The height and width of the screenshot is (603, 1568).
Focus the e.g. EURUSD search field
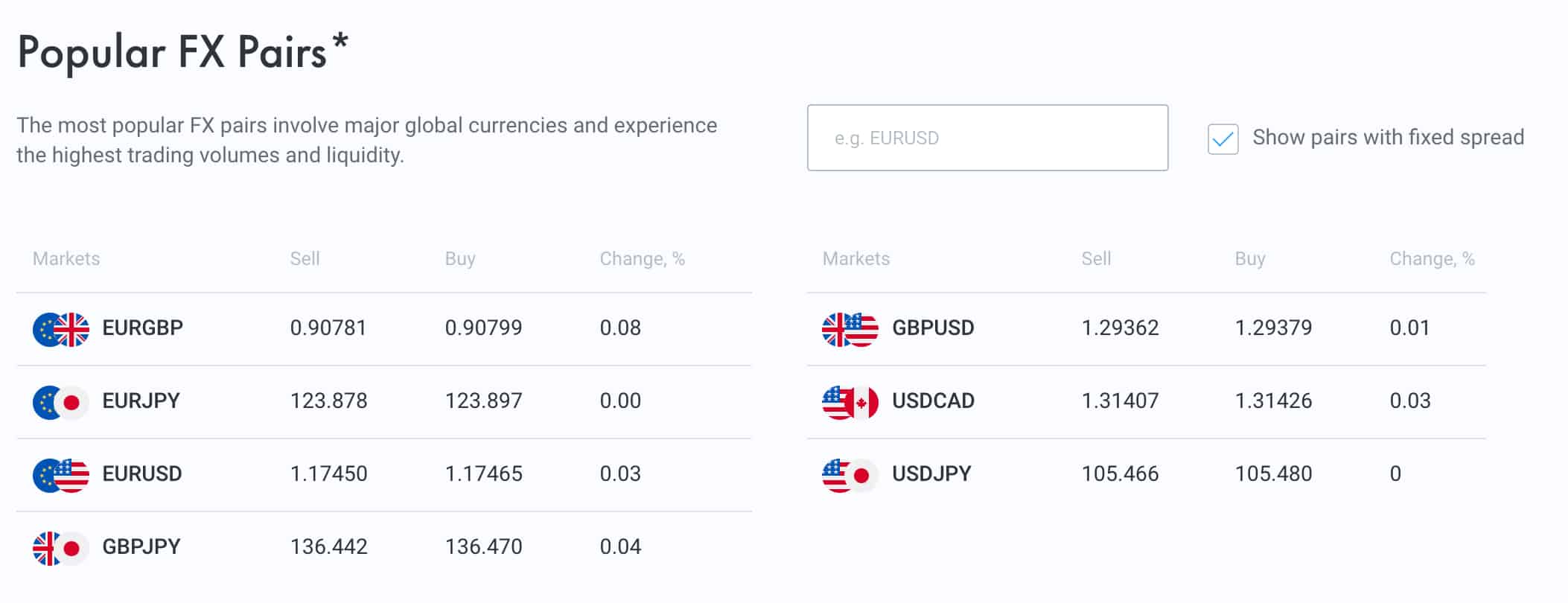(x=987, y=138)
